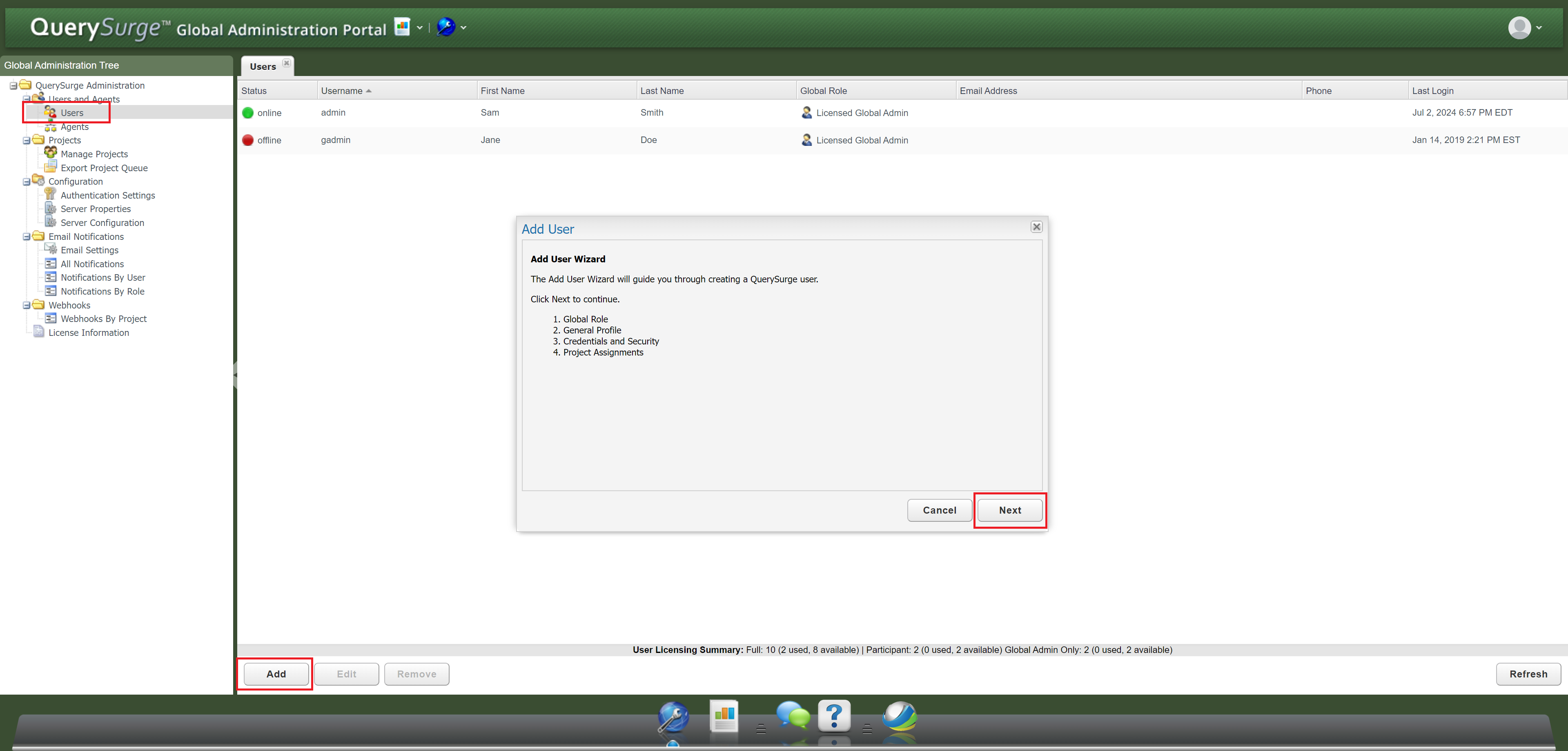
Task: Collapse the Projects folder node
Action: 27,141
